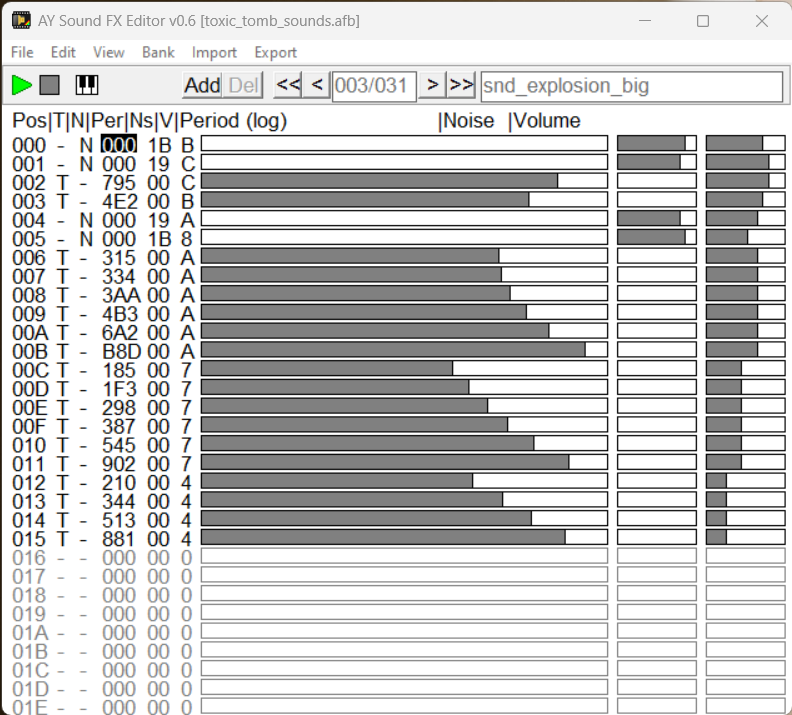
Task: Adjust period bar on row 00B
Action: coord(405,349)
